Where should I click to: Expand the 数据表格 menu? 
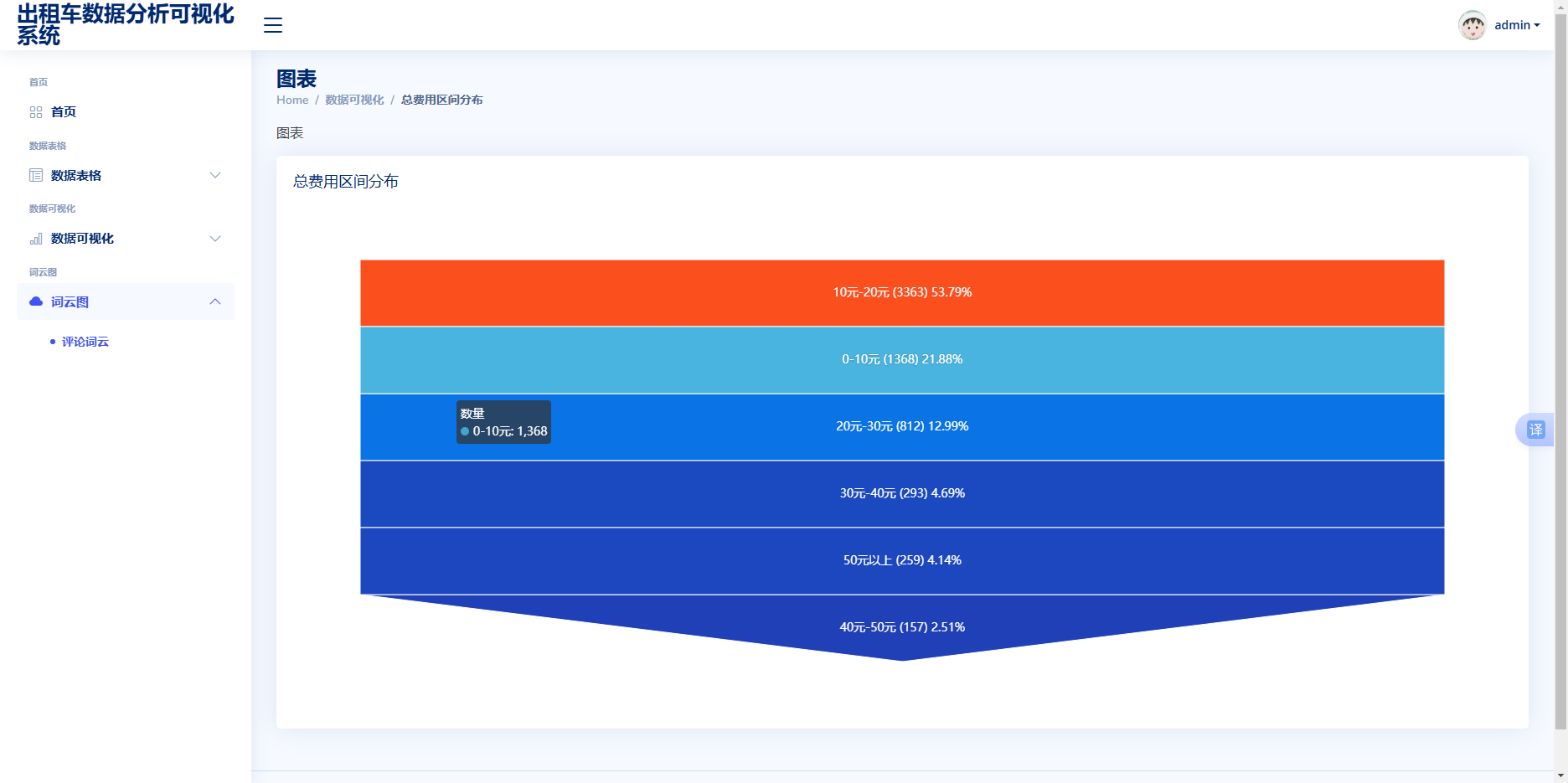(126, 175)
